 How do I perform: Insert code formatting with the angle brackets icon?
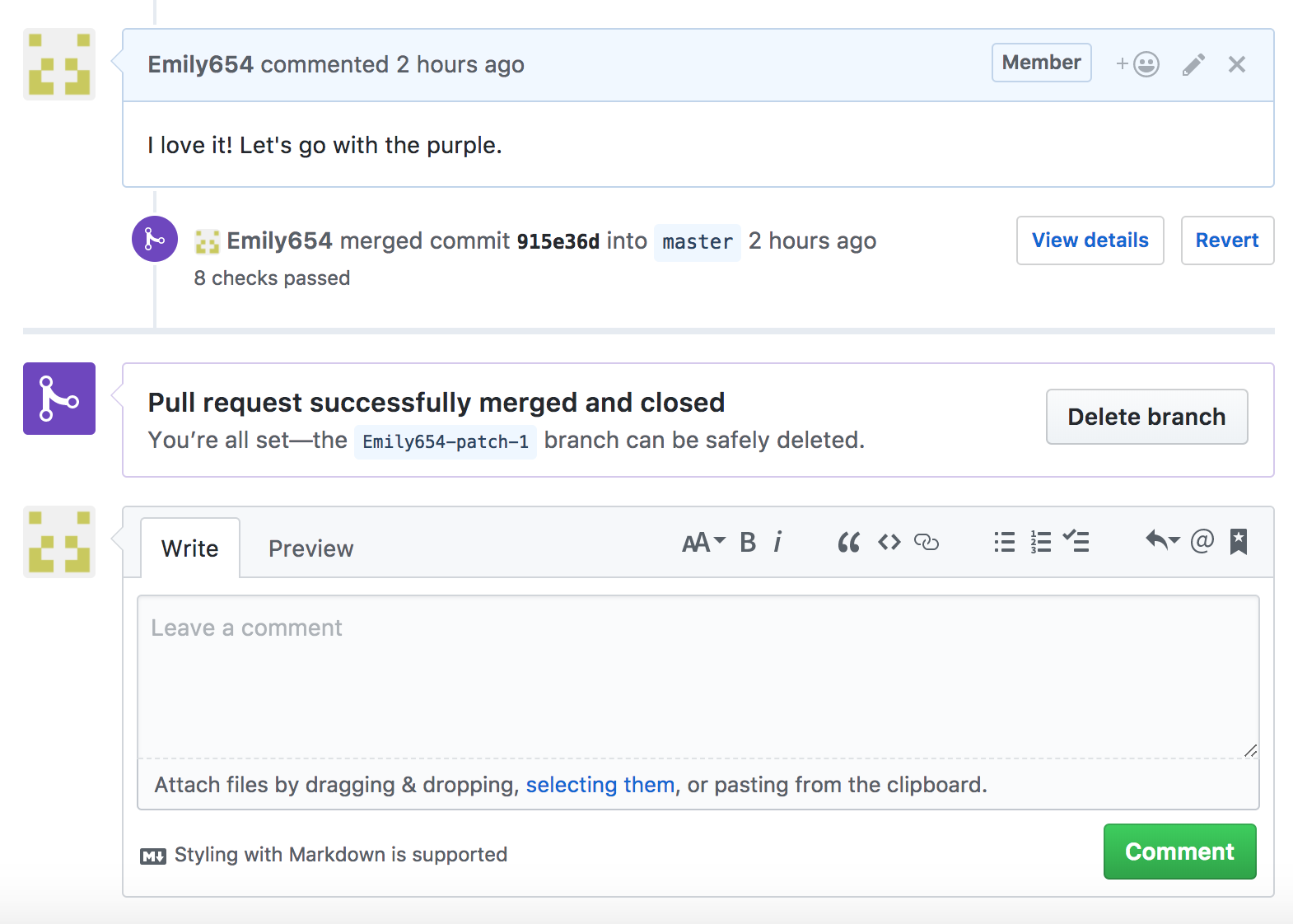coord(889,542)
